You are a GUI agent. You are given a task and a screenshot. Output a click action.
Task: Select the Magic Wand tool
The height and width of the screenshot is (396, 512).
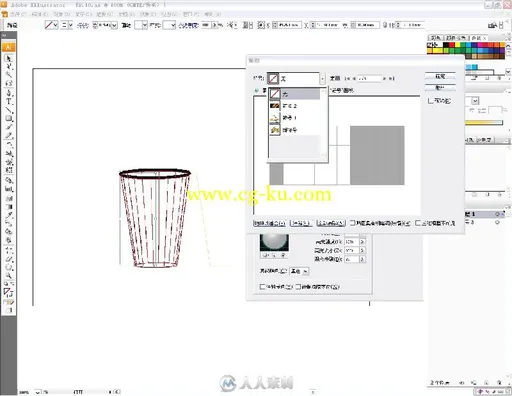pyautogui.click(x=8, y=75)
